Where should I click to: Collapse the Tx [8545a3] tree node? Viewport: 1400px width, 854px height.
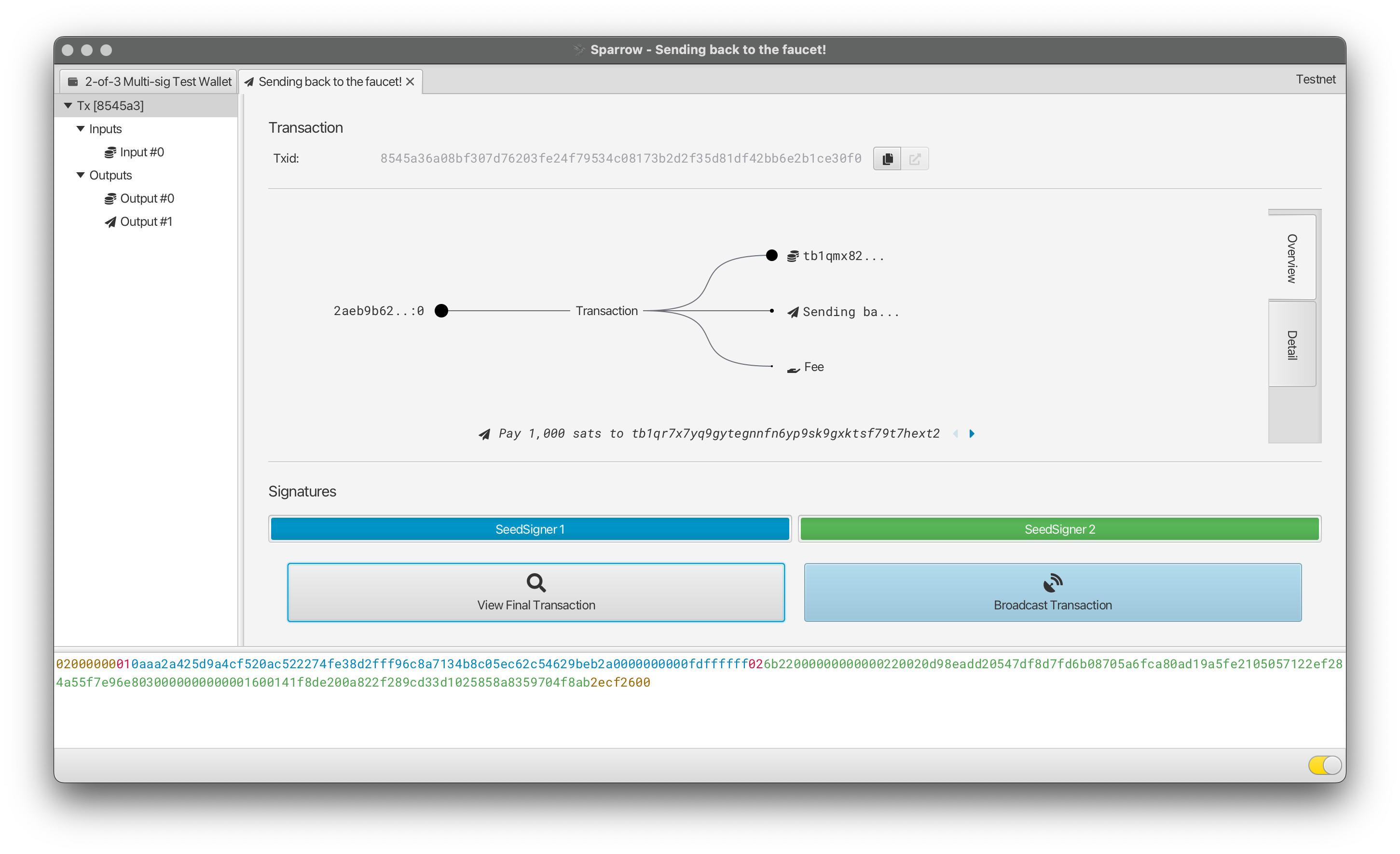[x=68, y=106]
